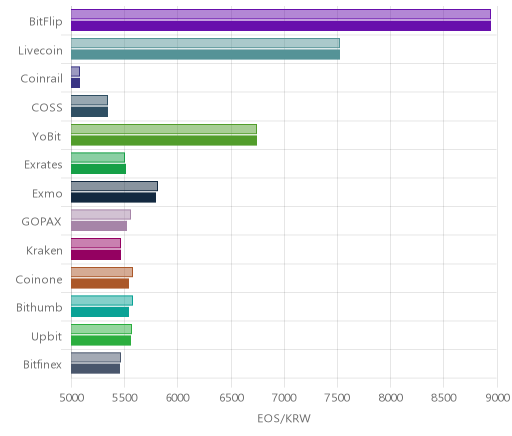Image resolution: width=512 pixels, height=436 pixels.
Task: Select the COSS dark slate bar
Action: pos(89,112)
